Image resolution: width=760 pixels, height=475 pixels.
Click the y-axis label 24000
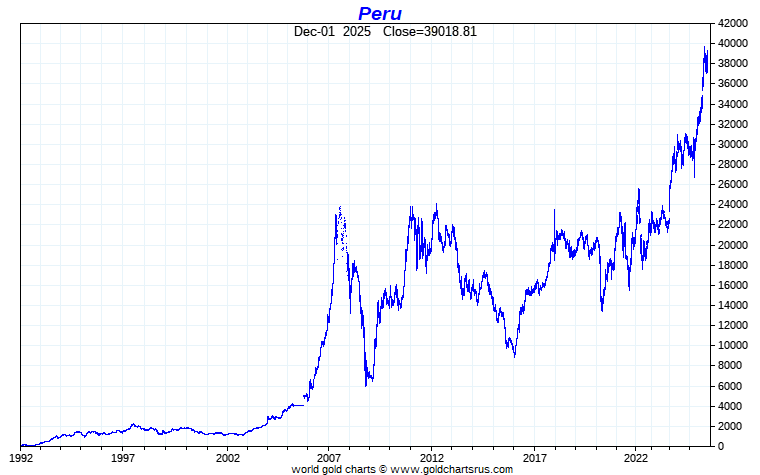pyautogui.click(x=732, y=205)
